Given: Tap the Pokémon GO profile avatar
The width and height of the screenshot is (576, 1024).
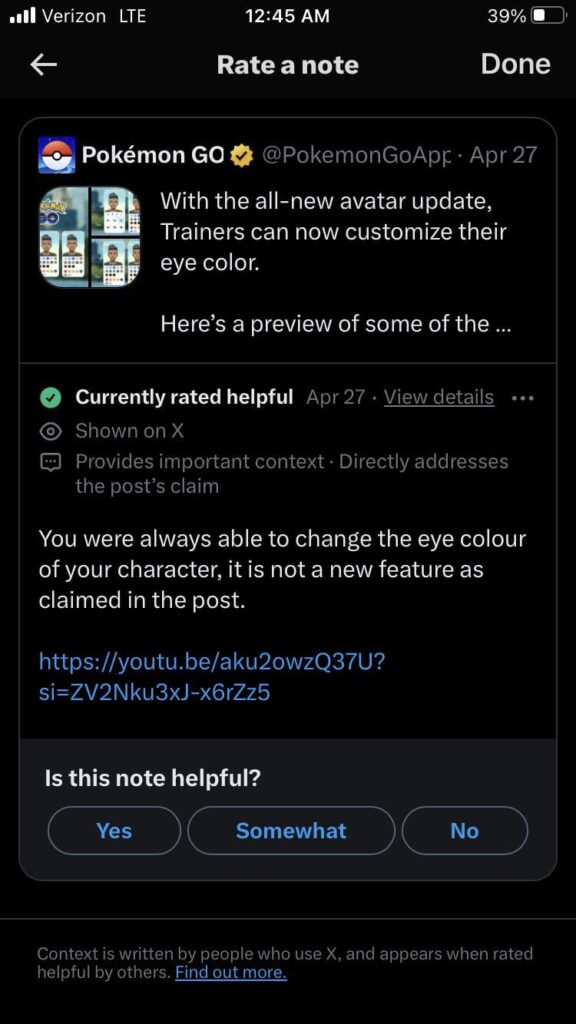Looking at the screenshot, I should [x=57, y=154].
